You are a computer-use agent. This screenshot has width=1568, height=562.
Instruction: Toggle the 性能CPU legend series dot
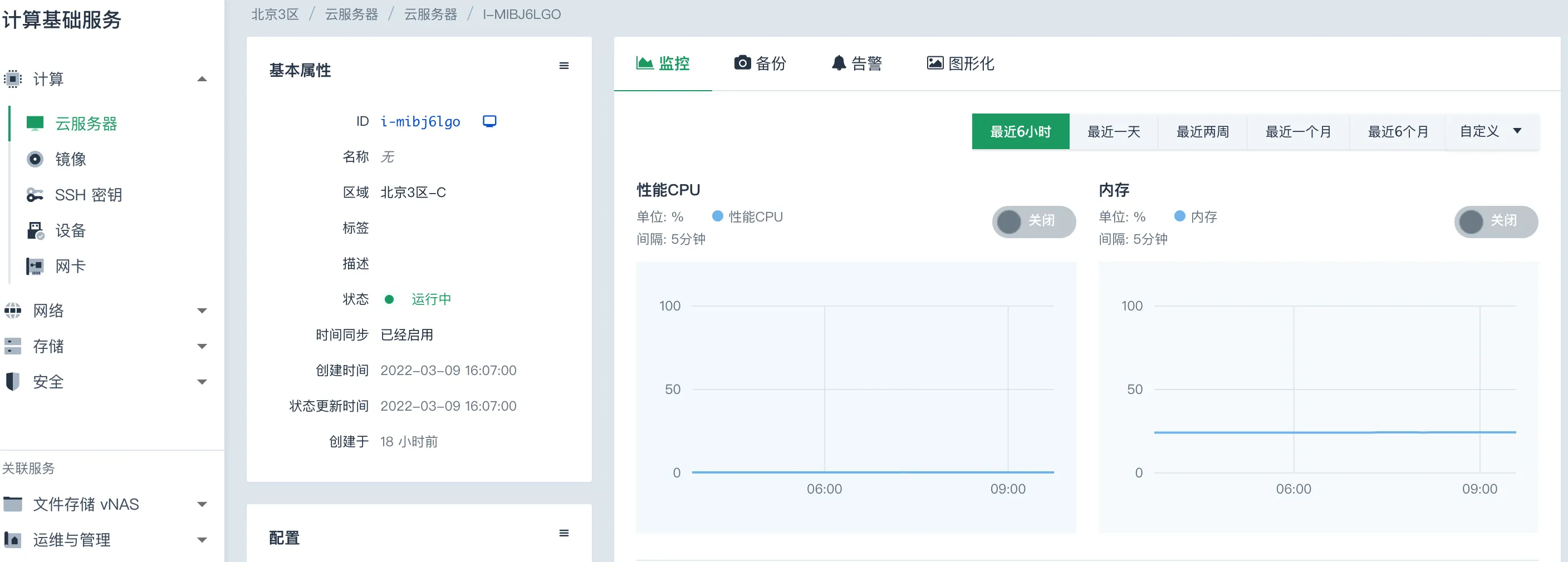click(718, 216)
